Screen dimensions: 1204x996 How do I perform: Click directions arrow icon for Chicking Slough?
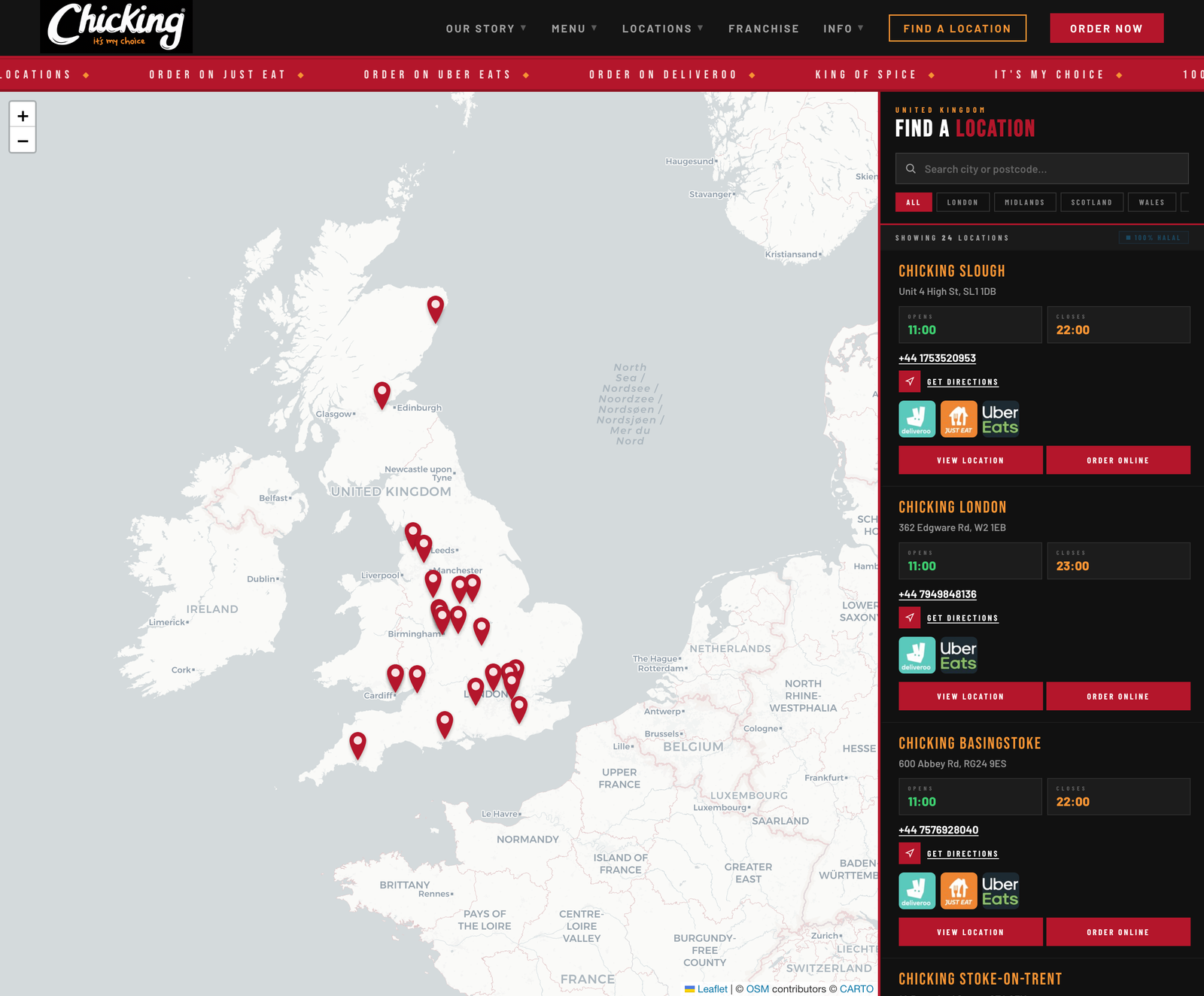click(910, 381)
